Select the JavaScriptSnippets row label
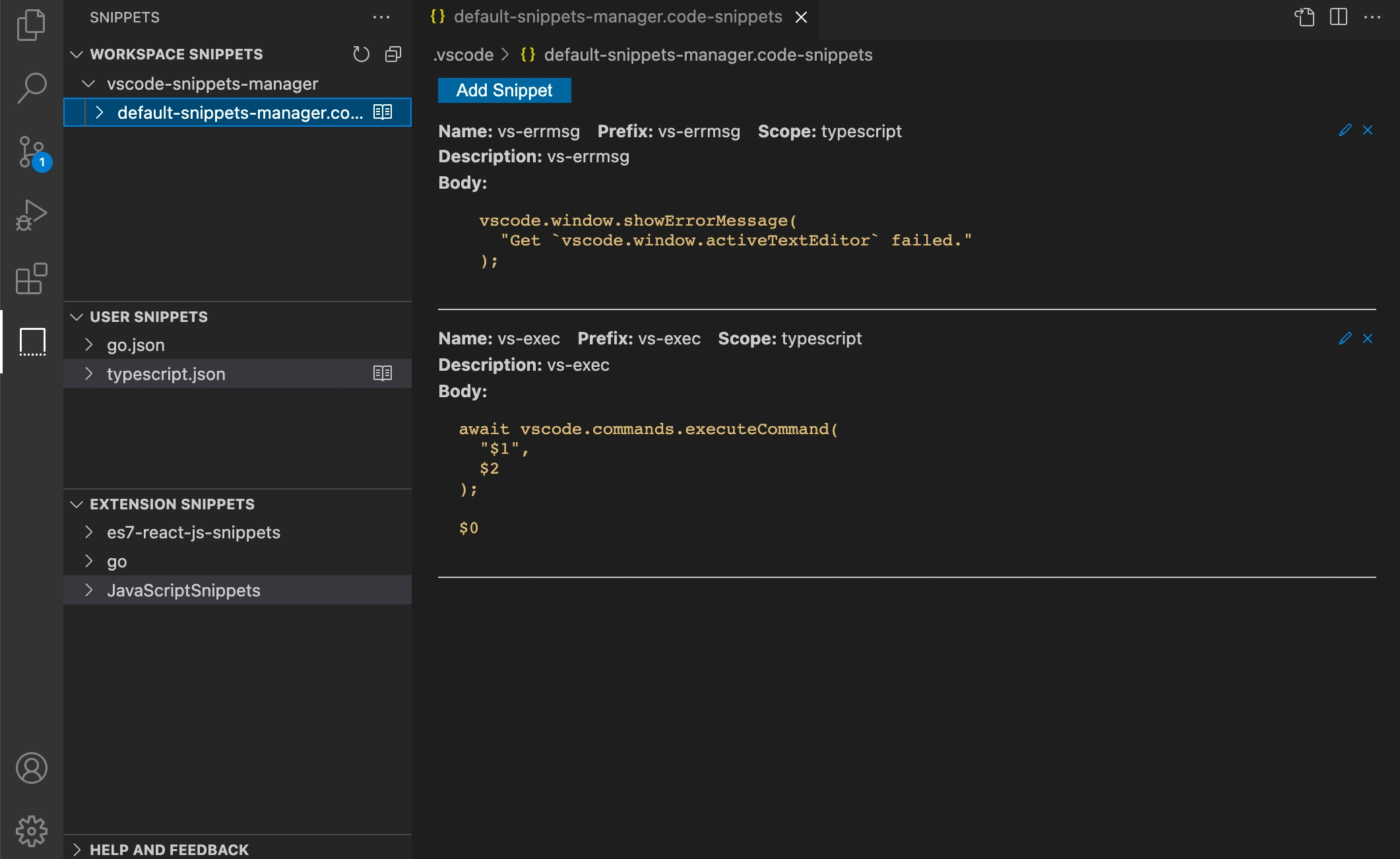Image resolution: width=1400 pixels, height=859 pixels. pos(183,590)
